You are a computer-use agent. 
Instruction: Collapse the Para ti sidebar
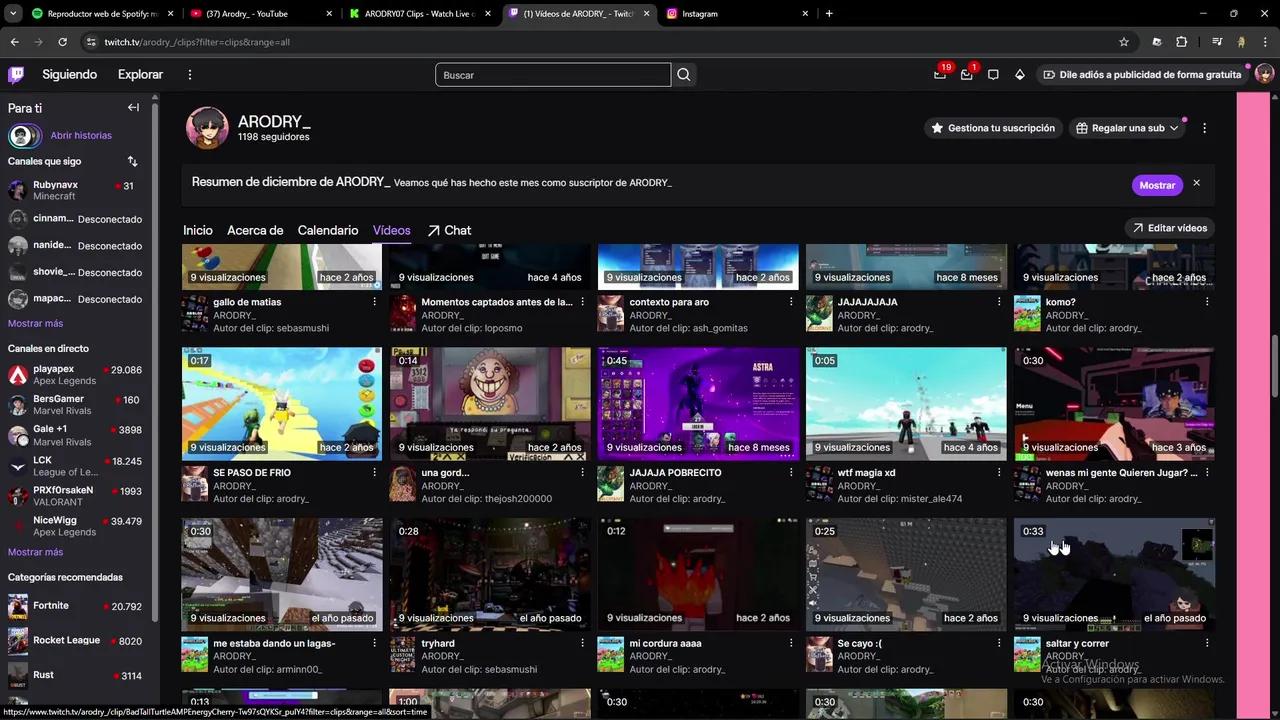click(133, 107)
